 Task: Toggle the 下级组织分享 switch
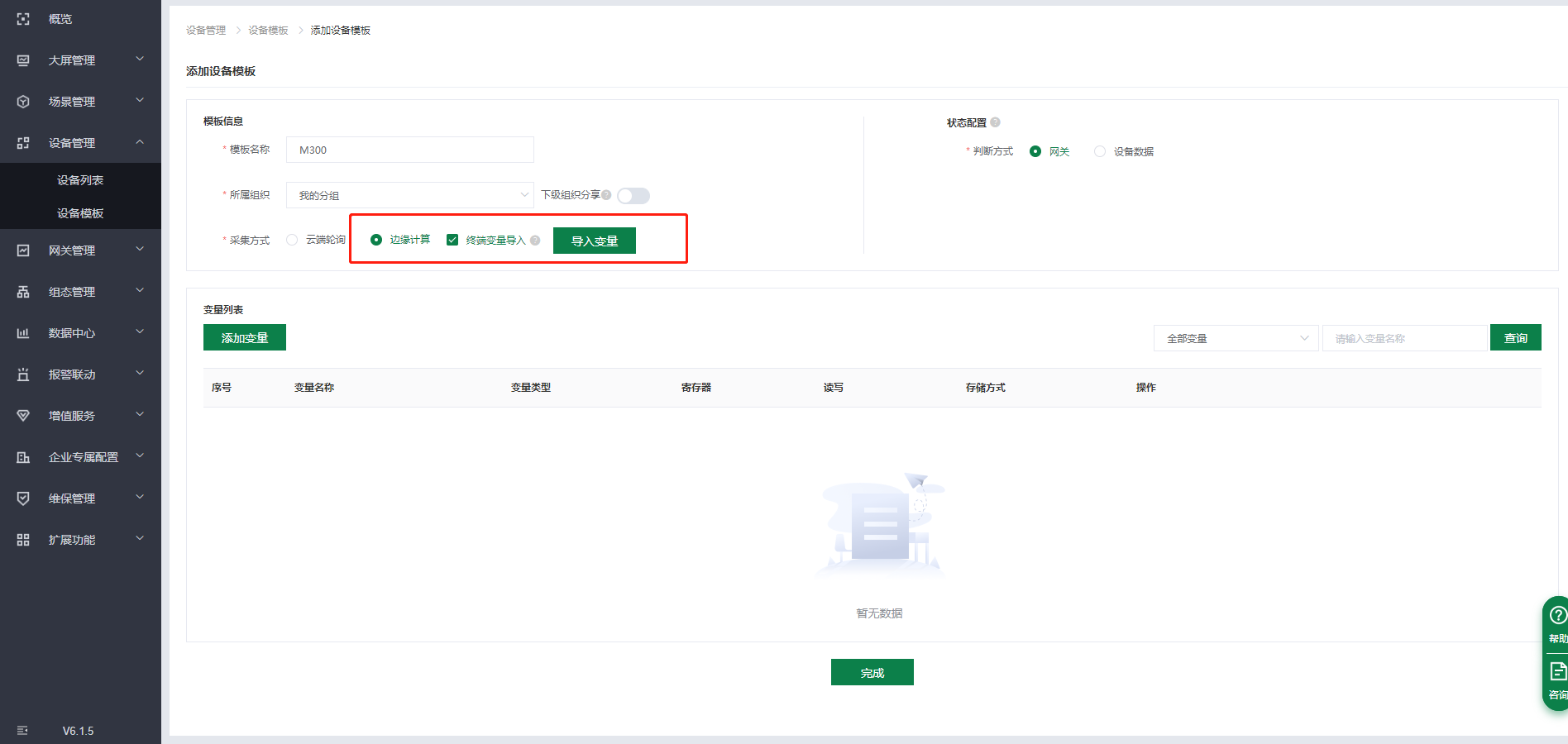[633, 196]
